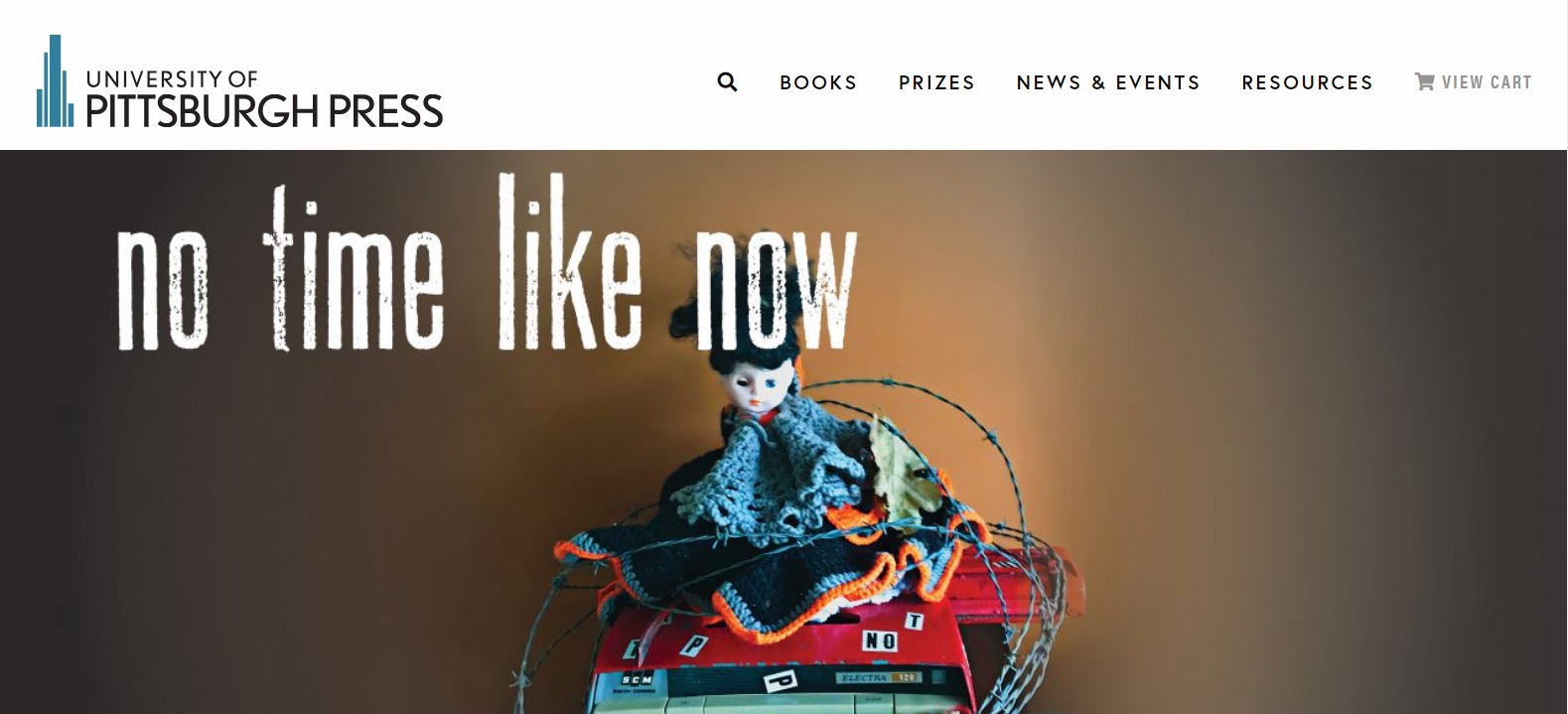The image size is (1568, 714).
Task: Click the blue skyline logo icon
Action: coord(55,81)
